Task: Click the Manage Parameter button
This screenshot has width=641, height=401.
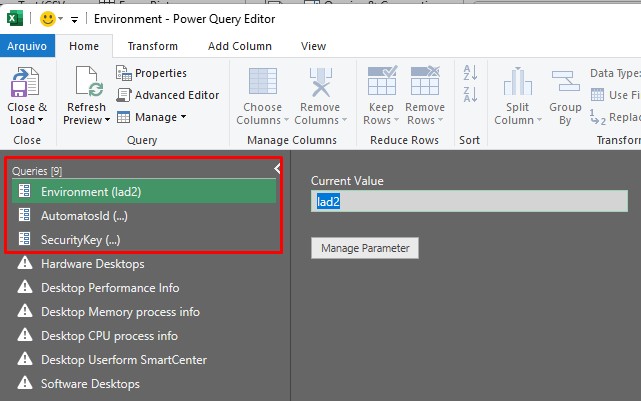Action: (x=365, y=248)
